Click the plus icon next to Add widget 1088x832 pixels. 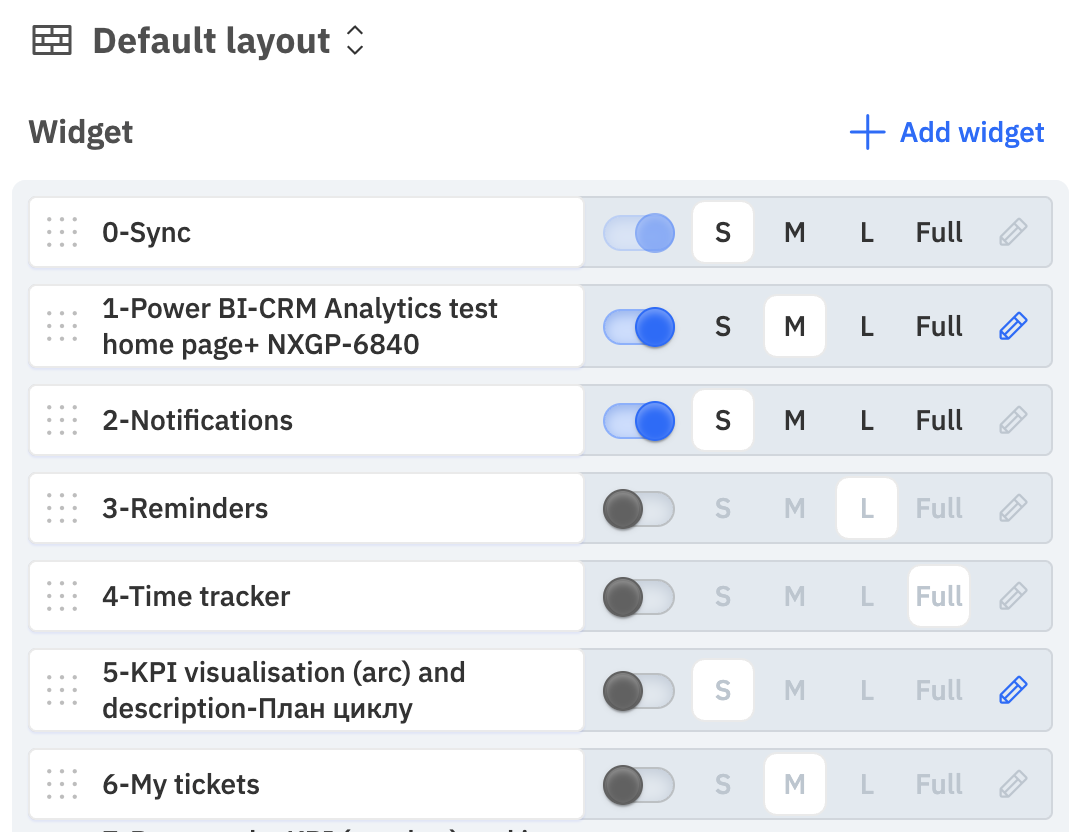click(867, 132)
